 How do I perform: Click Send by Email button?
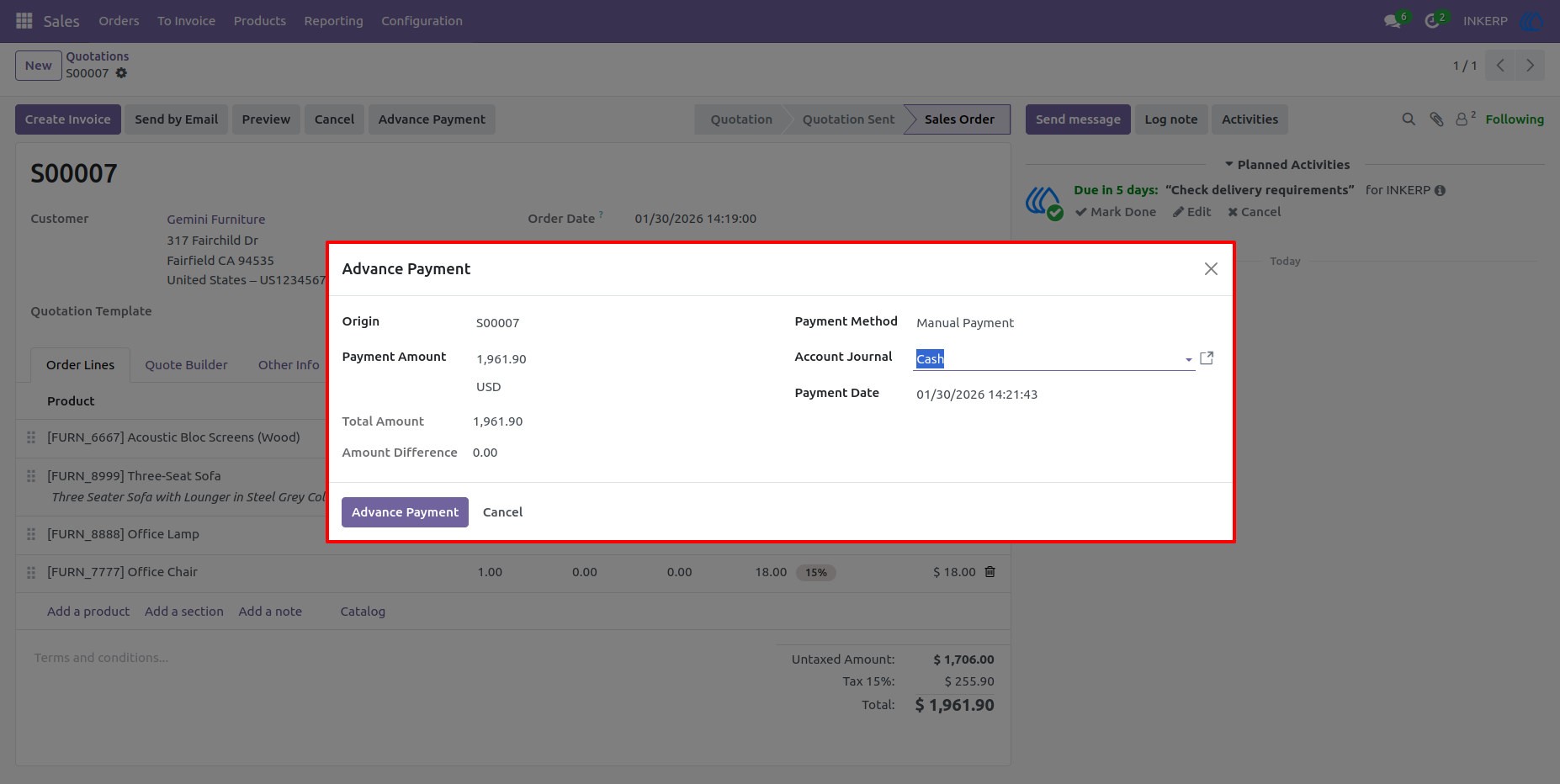[x=176, y=119]
